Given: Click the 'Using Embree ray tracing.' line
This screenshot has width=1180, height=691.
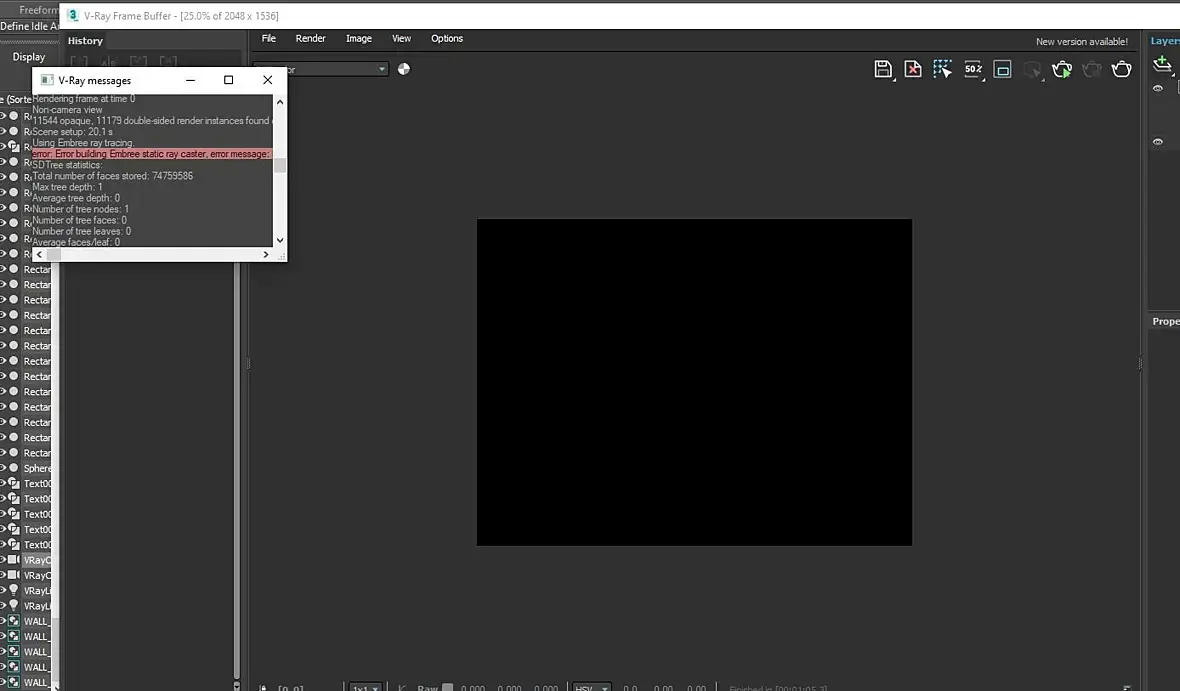Looking at the screenshot, I should point(84,143).
